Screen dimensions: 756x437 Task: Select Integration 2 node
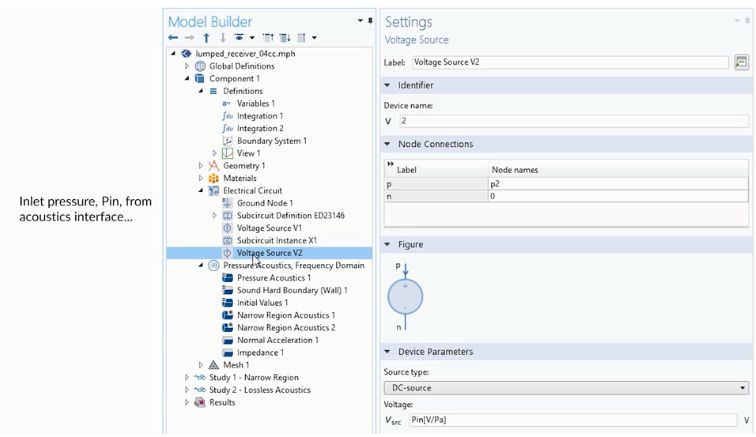tap(260, 129)
